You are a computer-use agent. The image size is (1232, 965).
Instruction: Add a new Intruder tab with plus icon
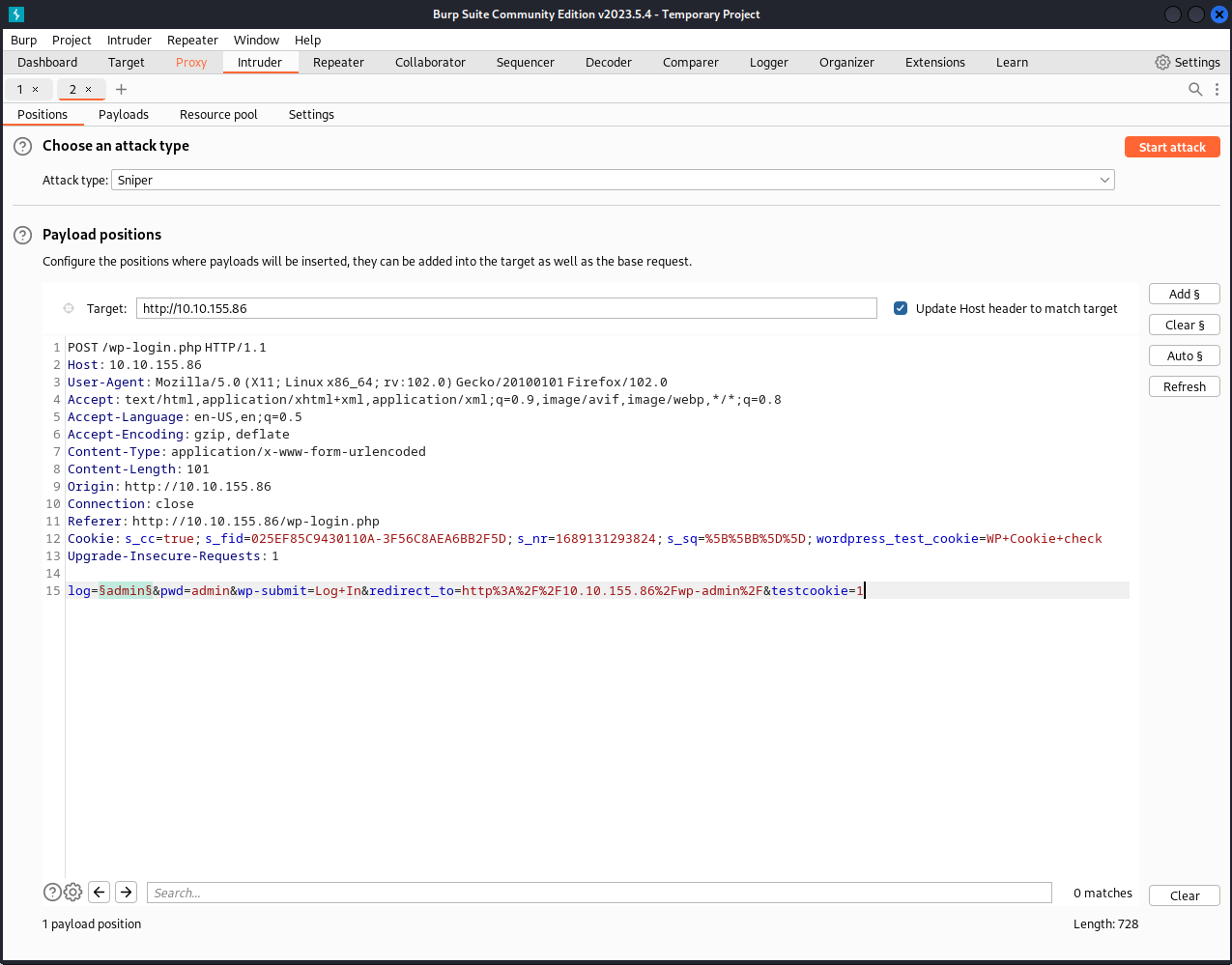pos(121,89)
